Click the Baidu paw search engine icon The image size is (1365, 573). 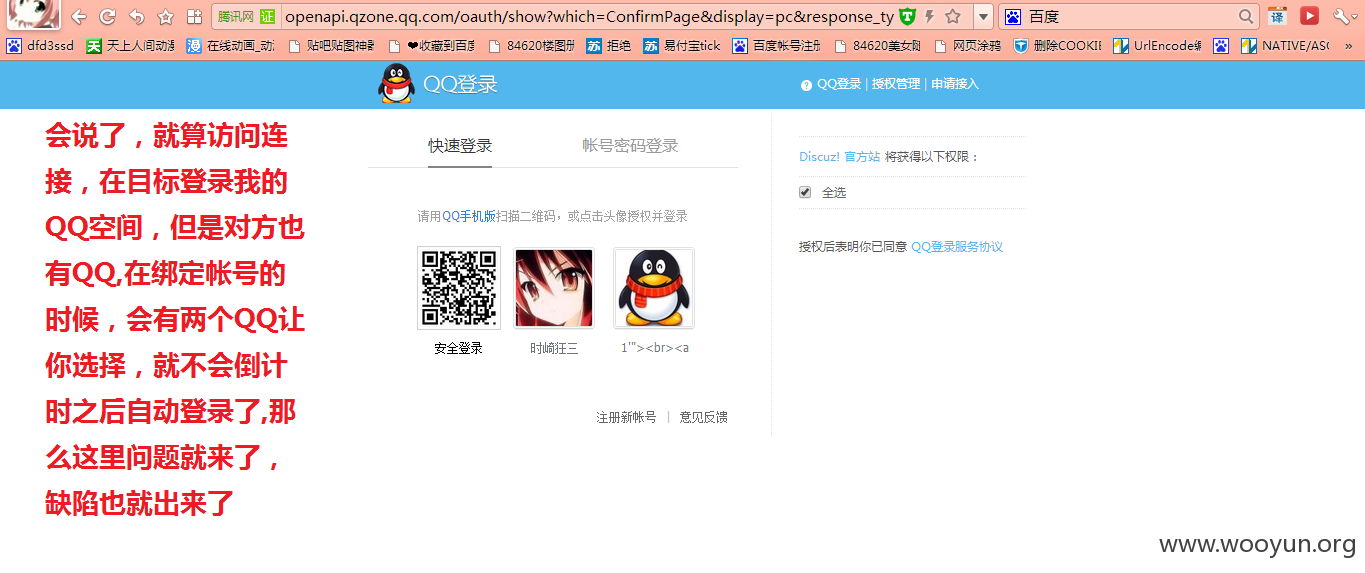tap(1013, 17)
